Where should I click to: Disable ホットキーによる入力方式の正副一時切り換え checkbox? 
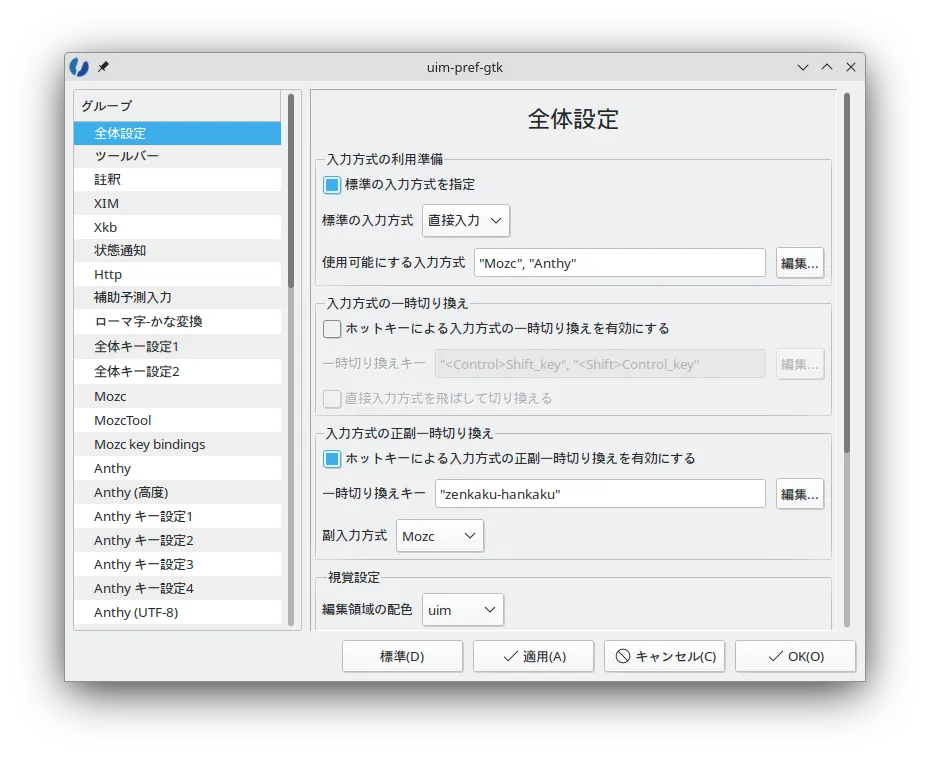point(332,458)
